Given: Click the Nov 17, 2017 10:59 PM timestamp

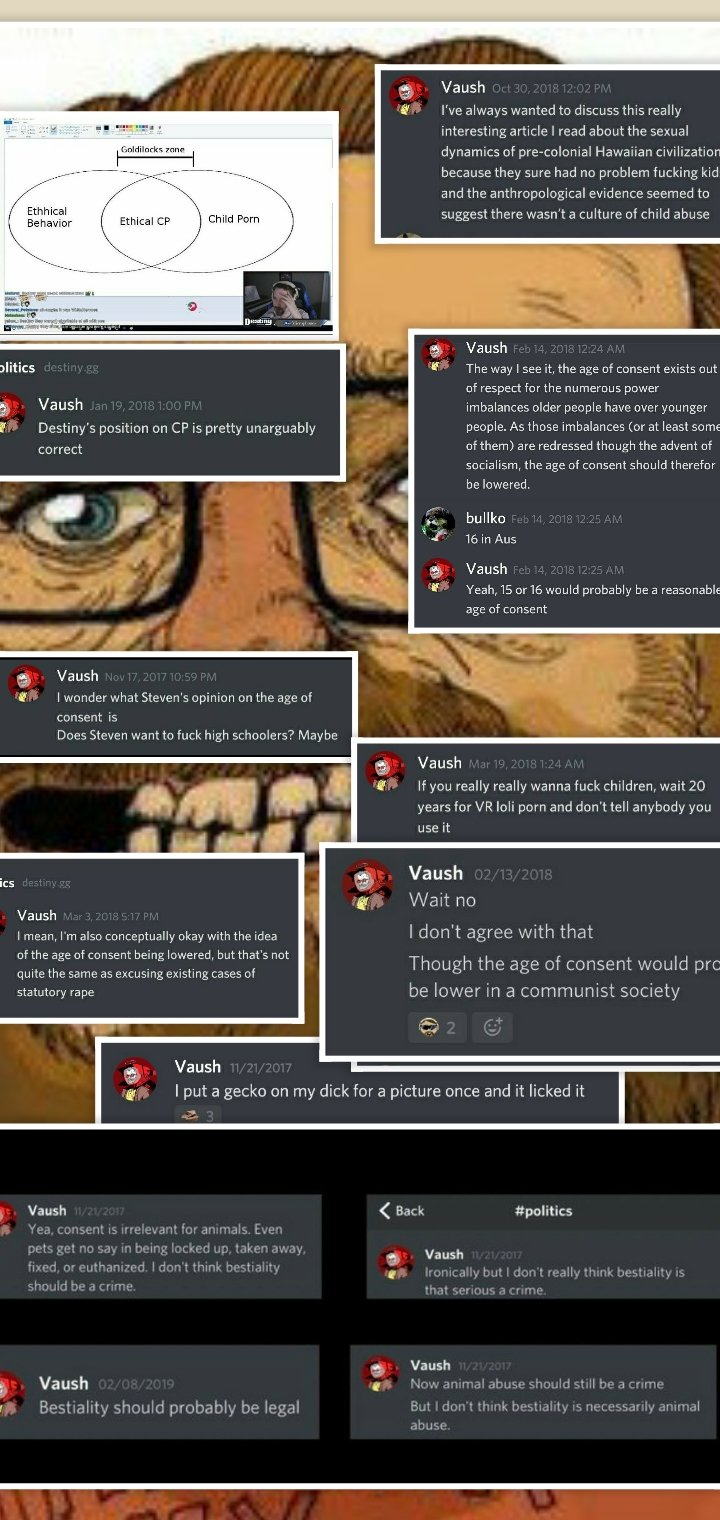Looking at the screenshot, I should click(160, 677).
